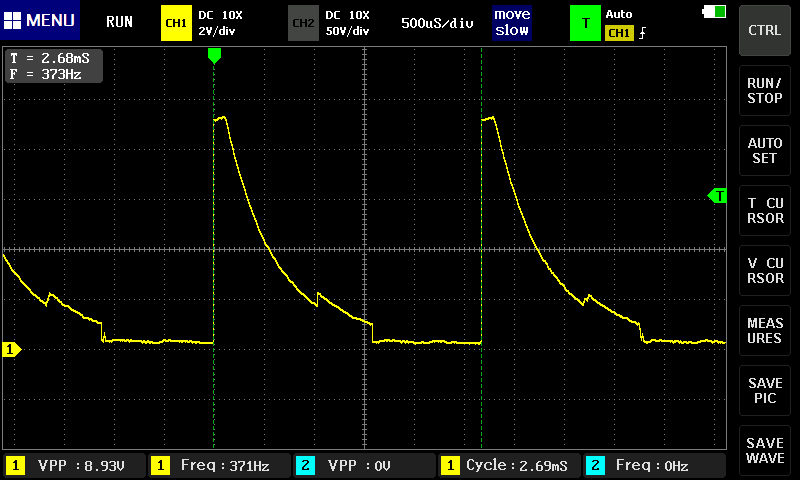Click yellow 1 badge beside Freq 371Hz
The width and height of the screenshot is (800, 480).
[x=160, y=466]
